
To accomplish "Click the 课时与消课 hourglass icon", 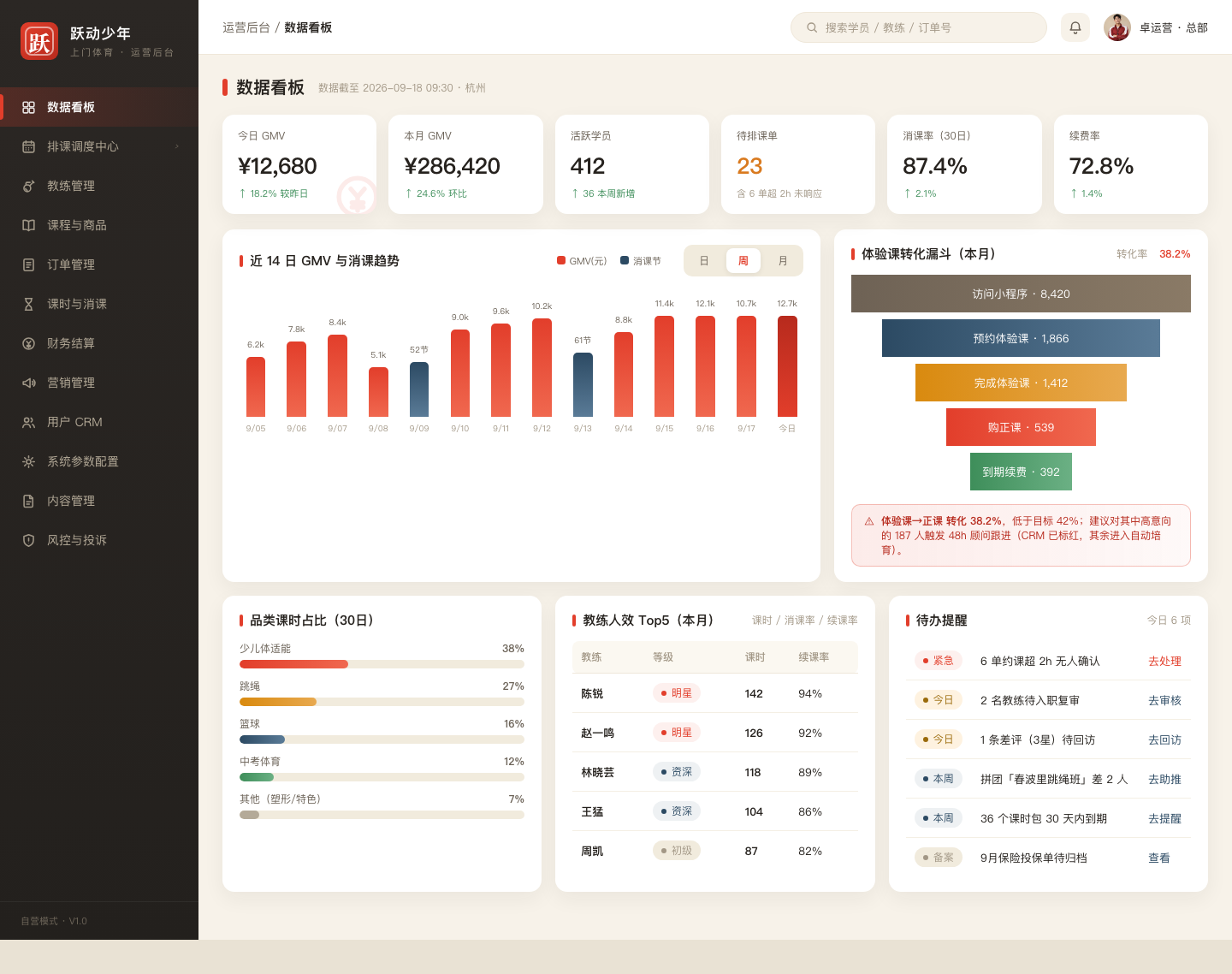I will coord(28,304).
